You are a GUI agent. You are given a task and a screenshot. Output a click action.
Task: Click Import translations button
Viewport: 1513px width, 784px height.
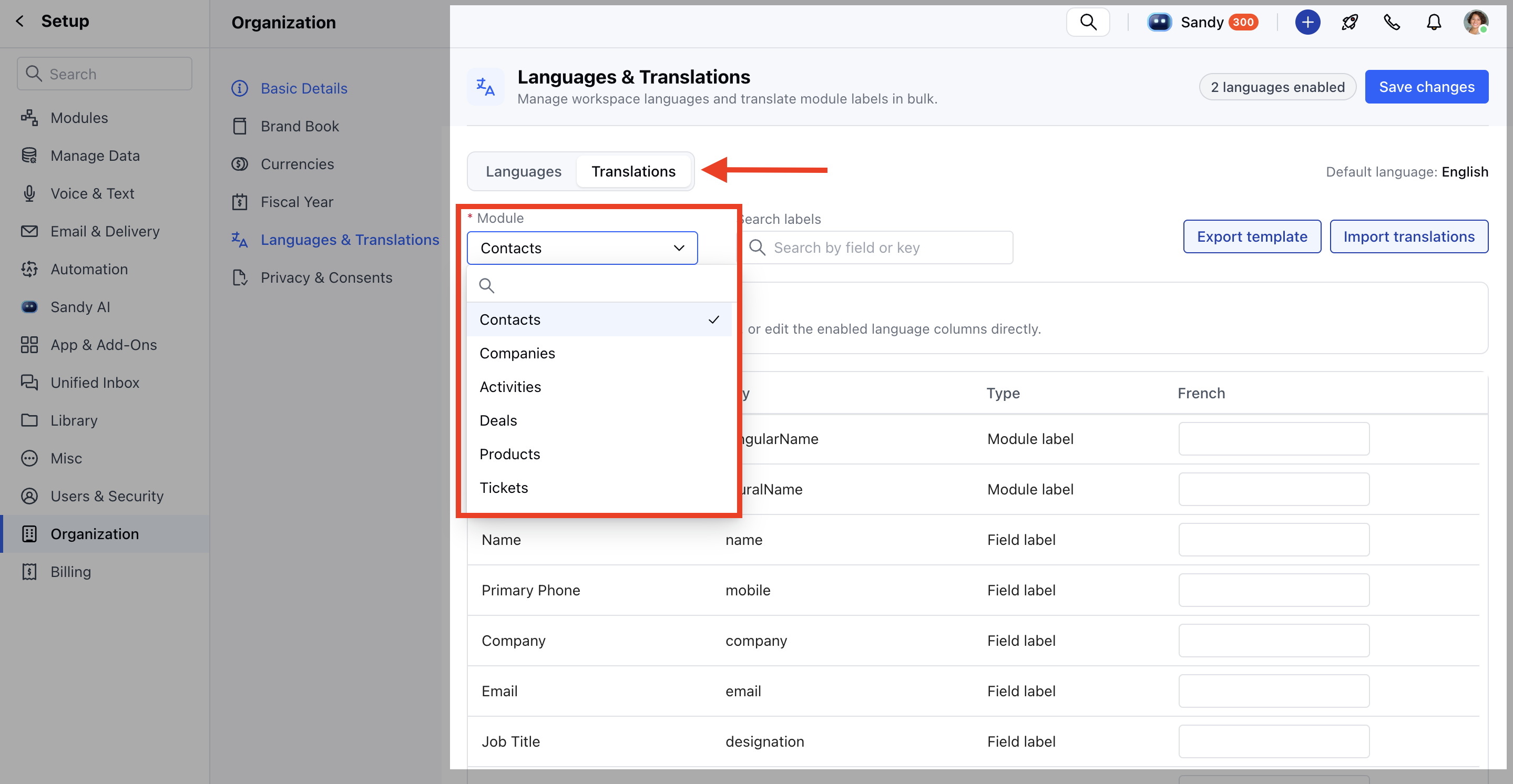coord(1408,236)
